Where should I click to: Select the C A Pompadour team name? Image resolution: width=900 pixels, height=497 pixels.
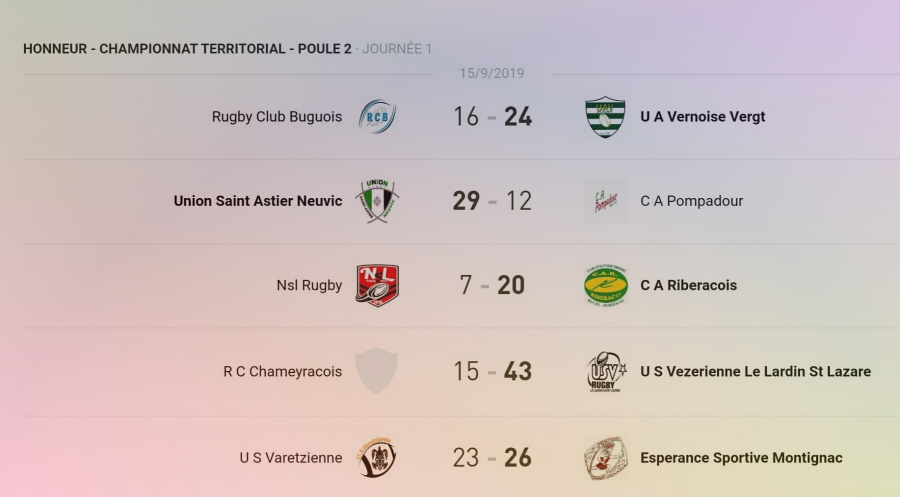(692, 201)
